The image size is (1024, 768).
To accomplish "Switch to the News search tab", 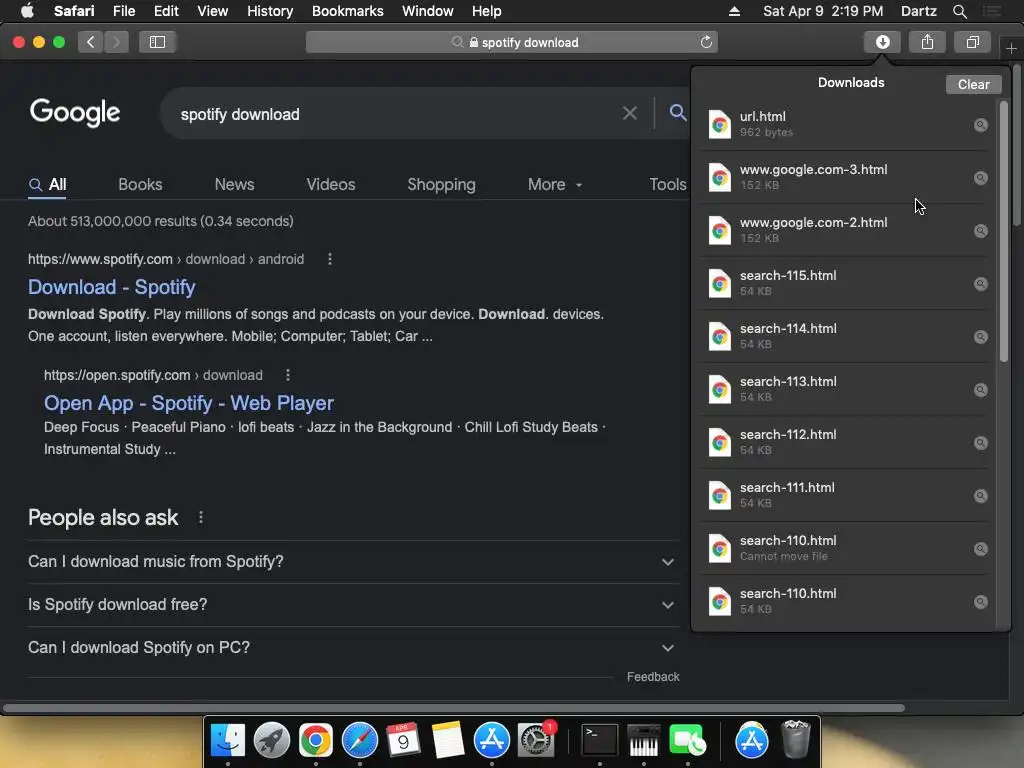I will (234, 185).
